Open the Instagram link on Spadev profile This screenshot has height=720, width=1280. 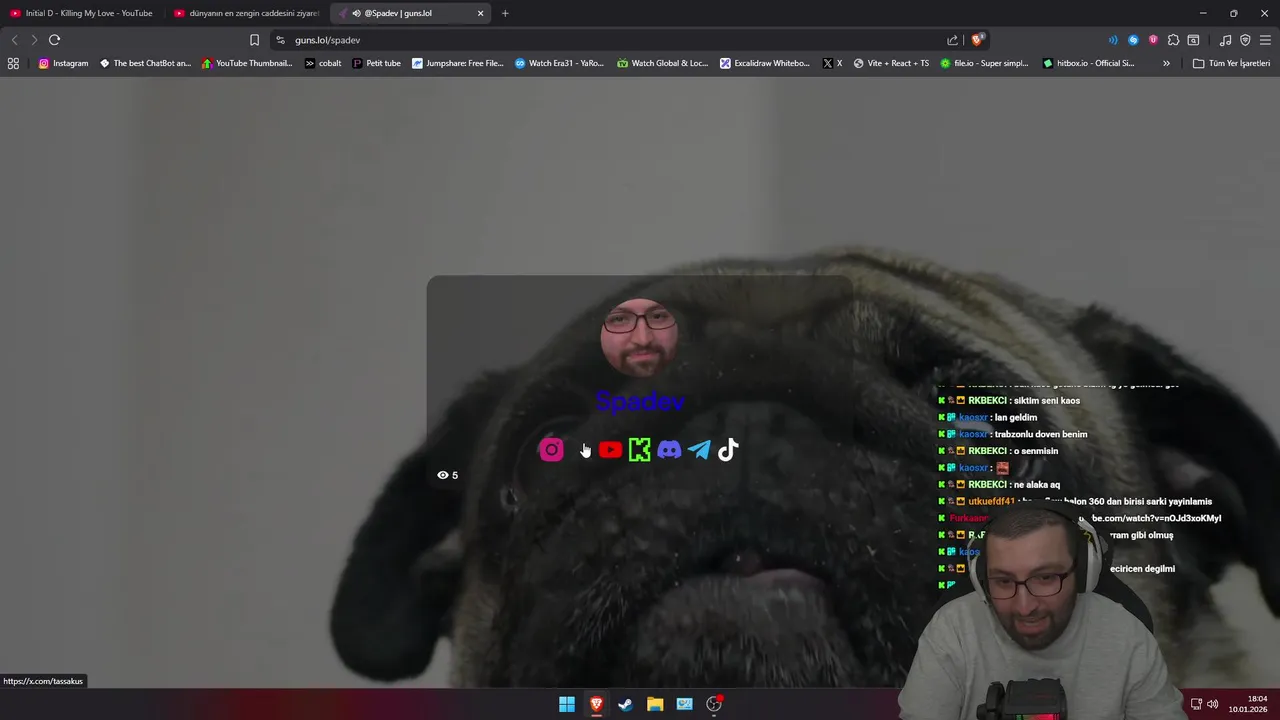(551, 450)
